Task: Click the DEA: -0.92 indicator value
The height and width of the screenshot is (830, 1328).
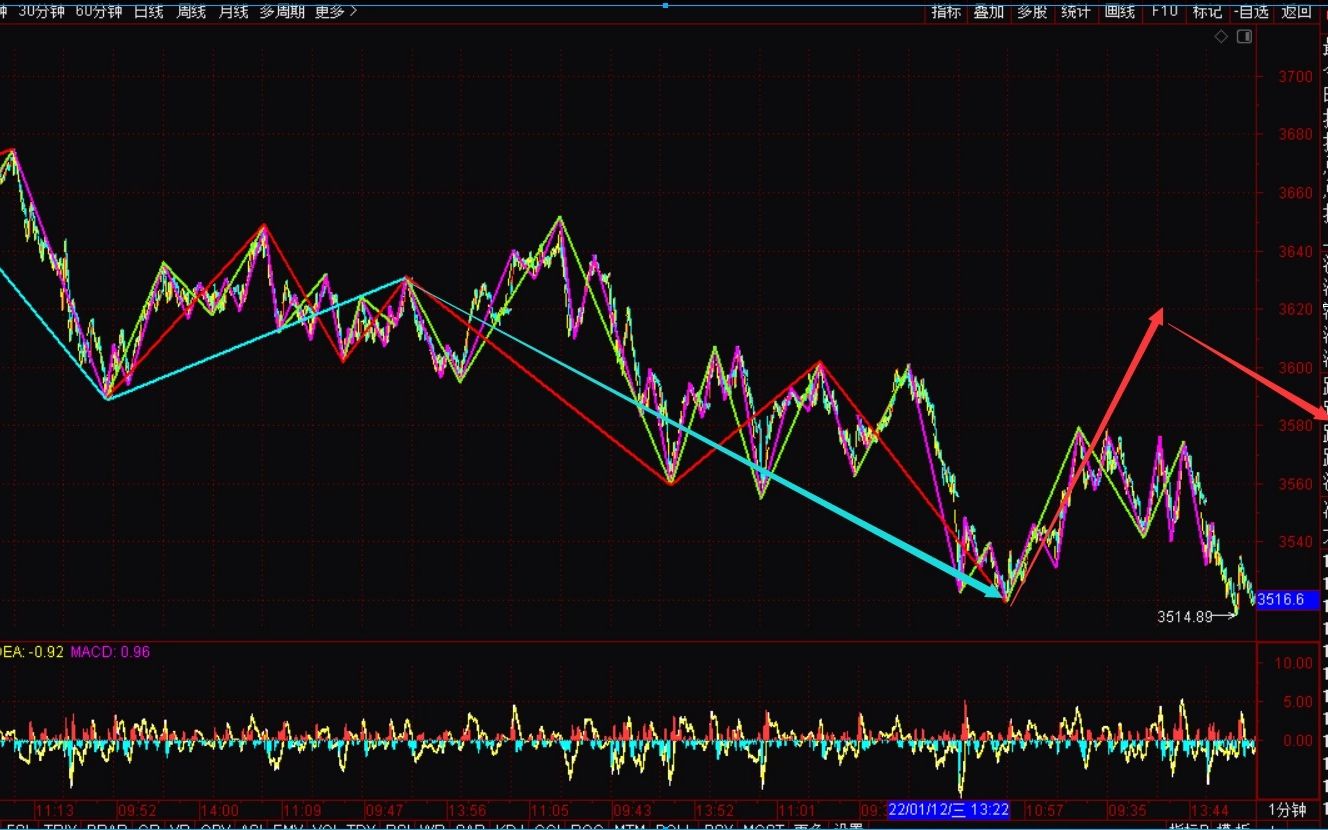Action: (32, 652)
